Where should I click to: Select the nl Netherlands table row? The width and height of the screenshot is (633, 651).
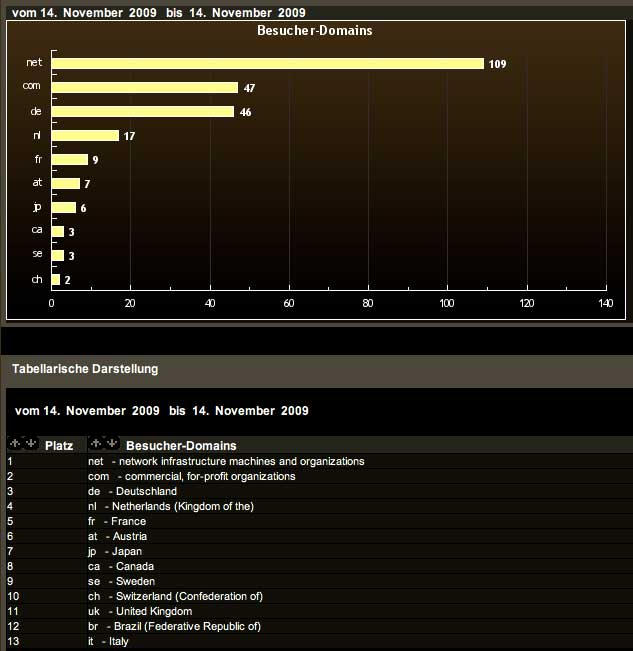pos(171,506)
